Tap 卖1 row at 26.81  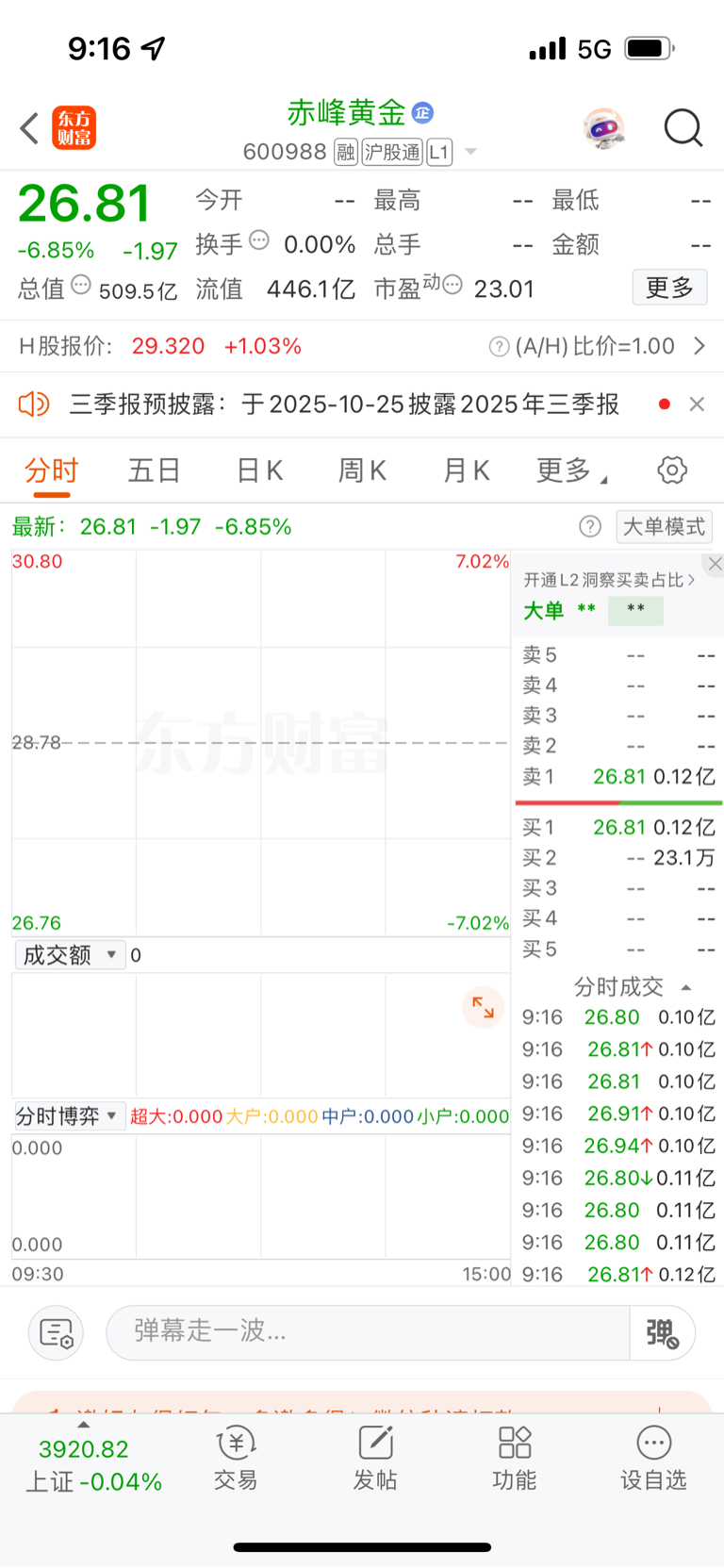(618, 777)
